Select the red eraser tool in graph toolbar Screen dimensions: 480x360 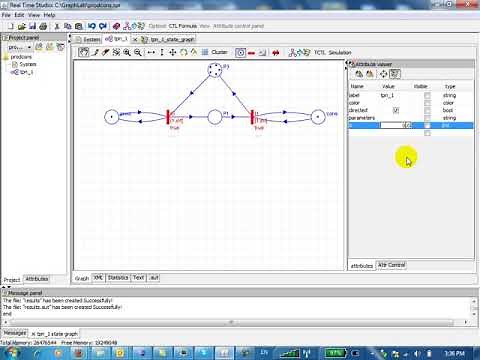tap(106, 52)
